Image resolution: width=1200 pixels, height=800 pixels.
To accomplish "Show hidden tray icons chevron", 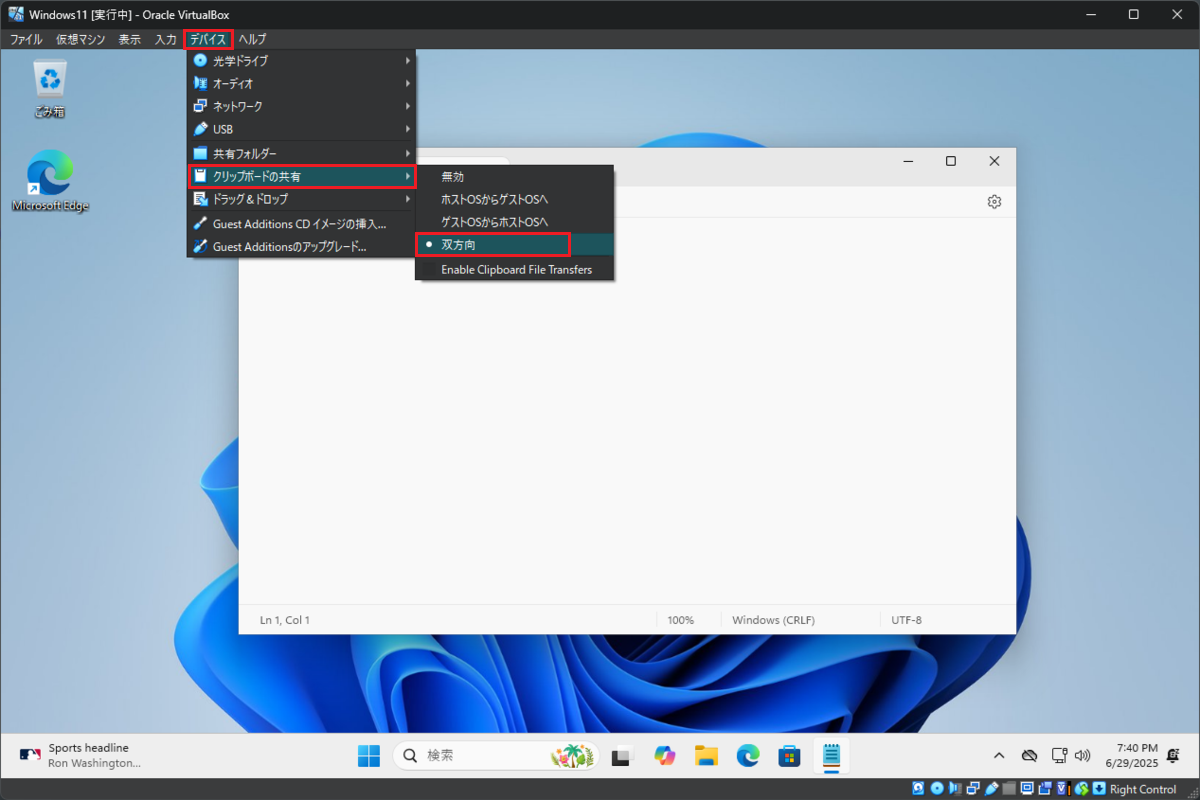I will [998, 755].
